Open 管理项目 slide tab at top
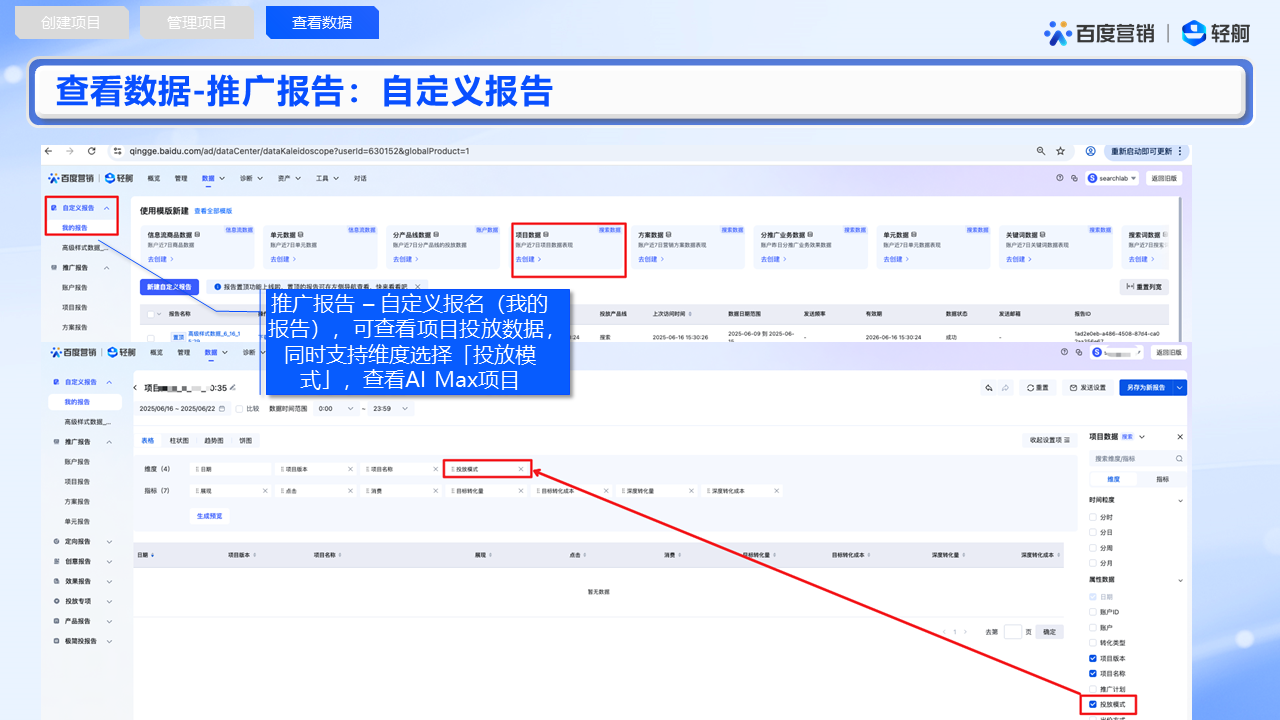 196,22
